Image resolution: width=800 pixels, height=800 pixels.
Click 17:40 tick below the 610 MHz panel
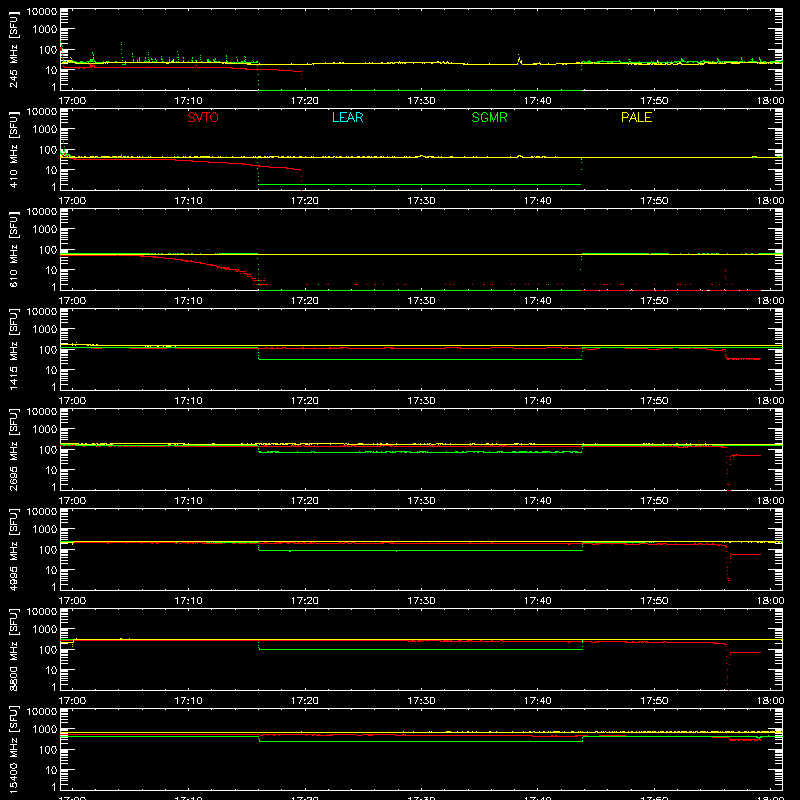[537, 301]
